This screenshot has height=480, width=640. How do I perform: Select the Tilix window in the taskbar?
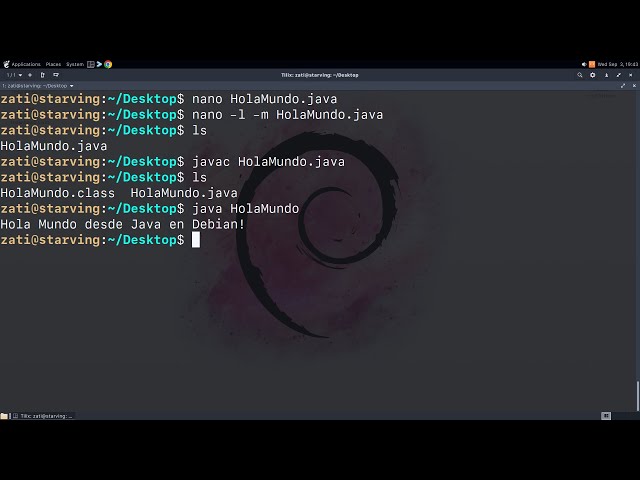pos(43,416)
